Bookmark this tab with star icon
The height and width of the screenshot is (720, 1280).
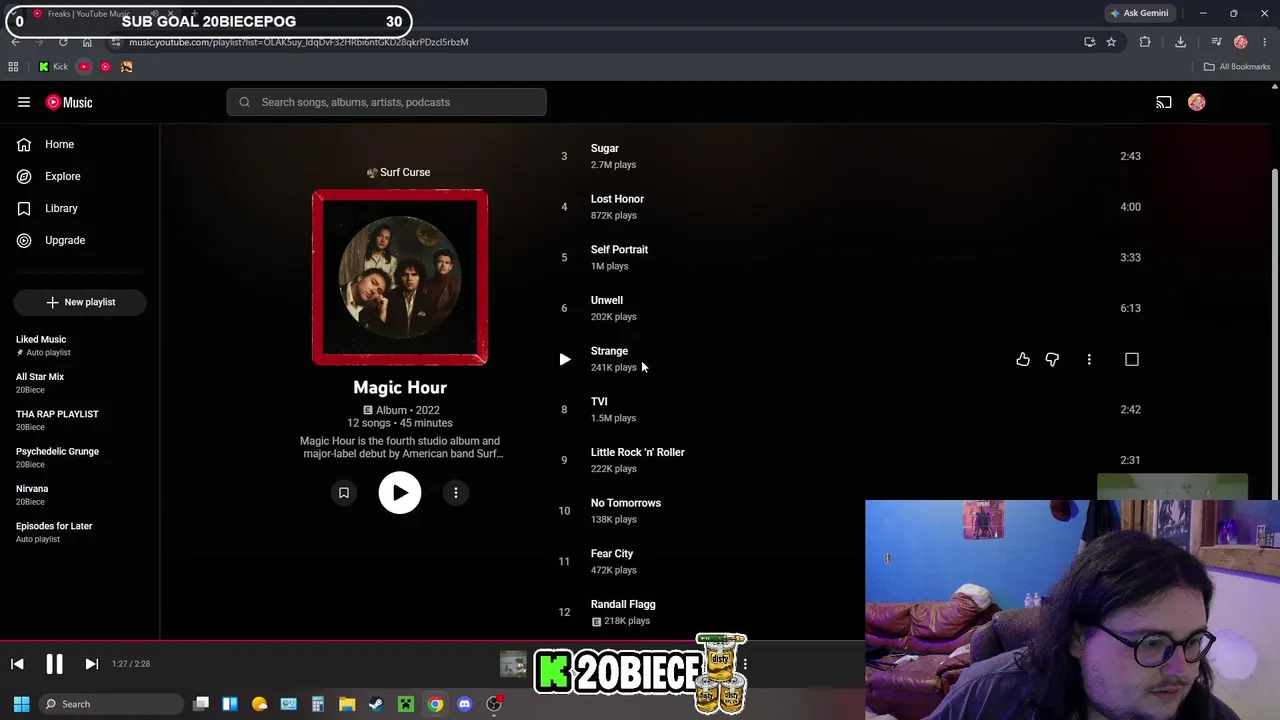click(x=1111, y=42)
